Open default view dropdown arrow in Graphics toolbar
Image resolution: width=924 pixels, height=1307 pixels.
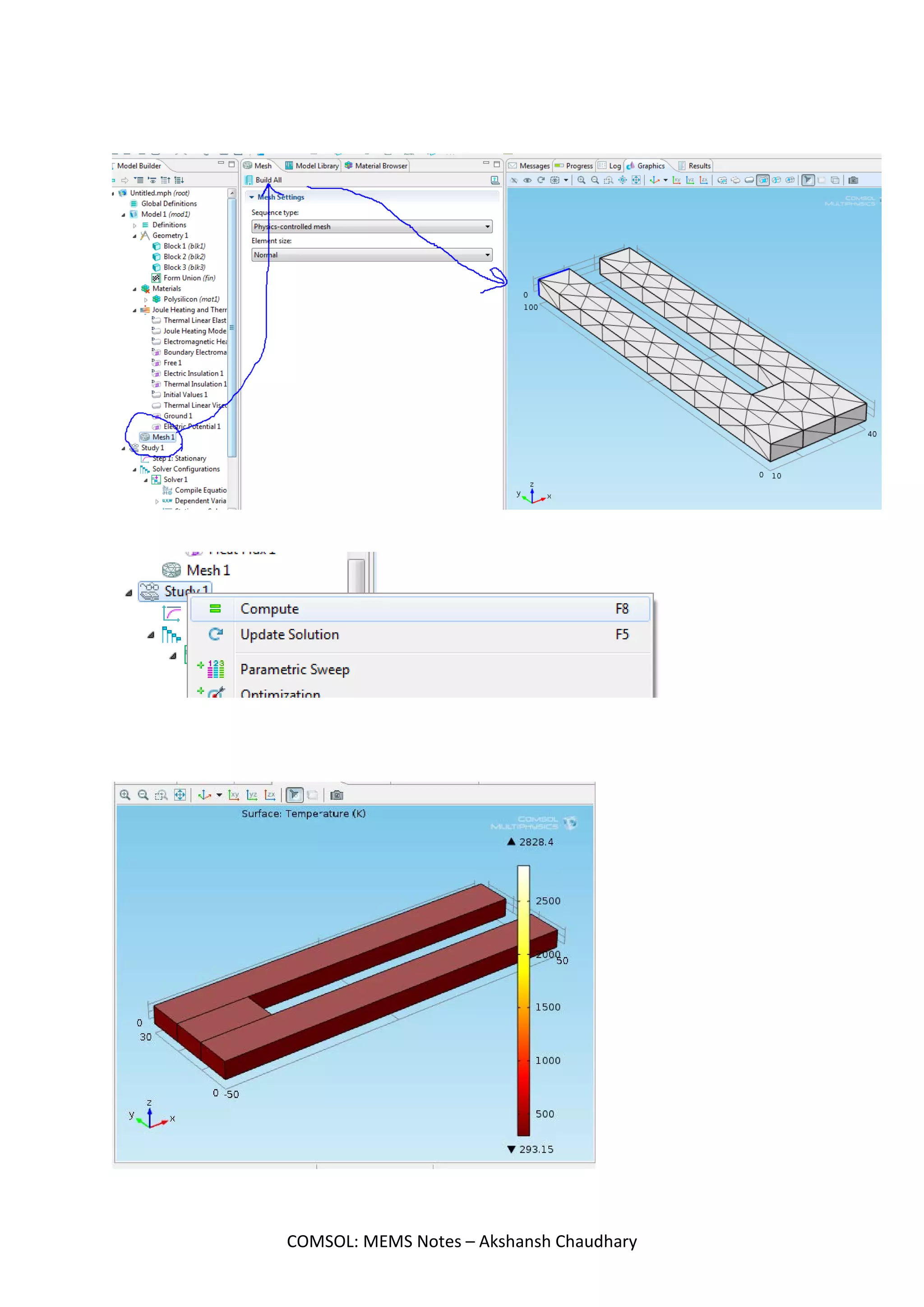click(665, 181)
